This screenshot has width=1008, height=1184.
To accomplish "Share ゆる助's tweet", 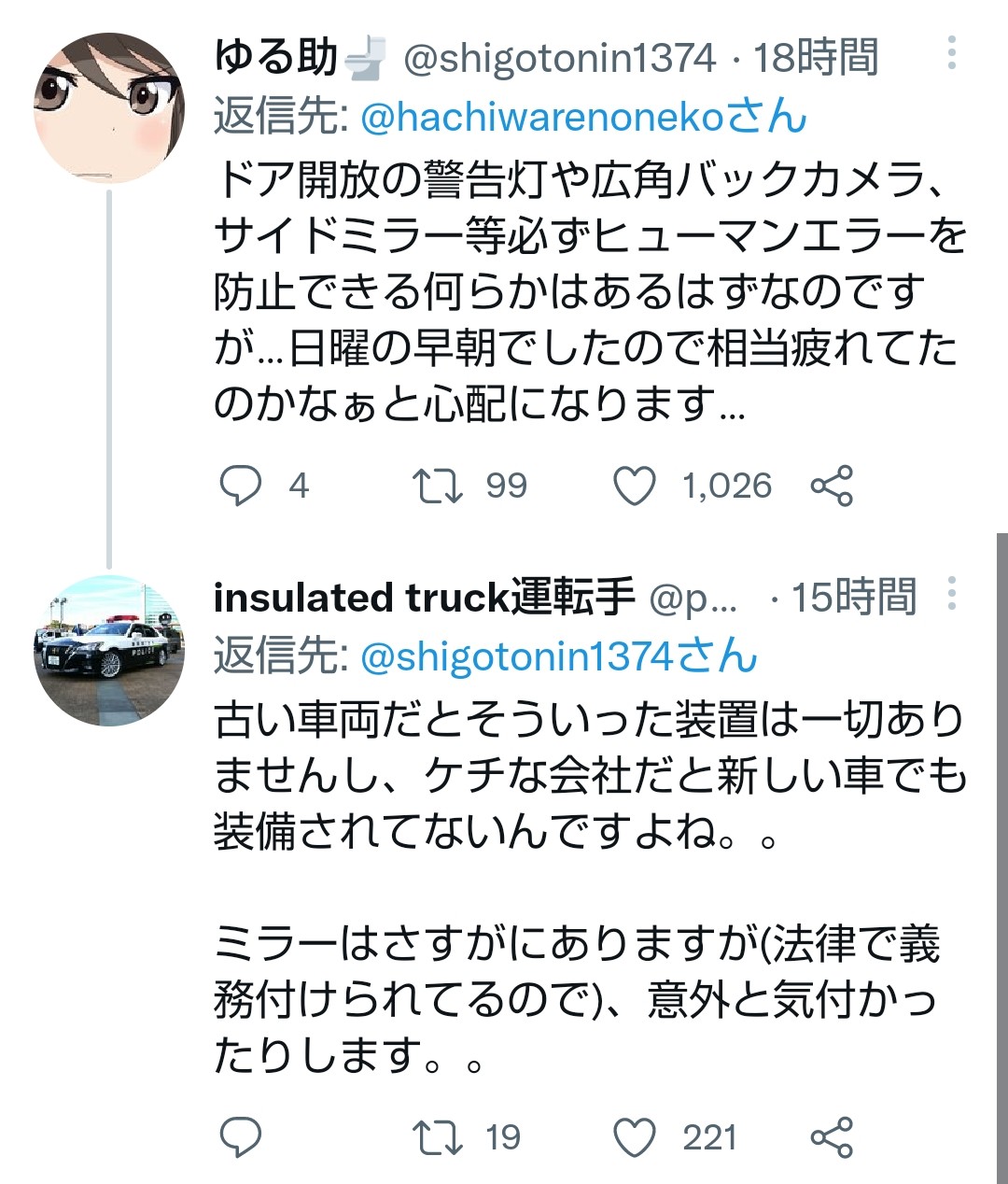I will 832,486.
